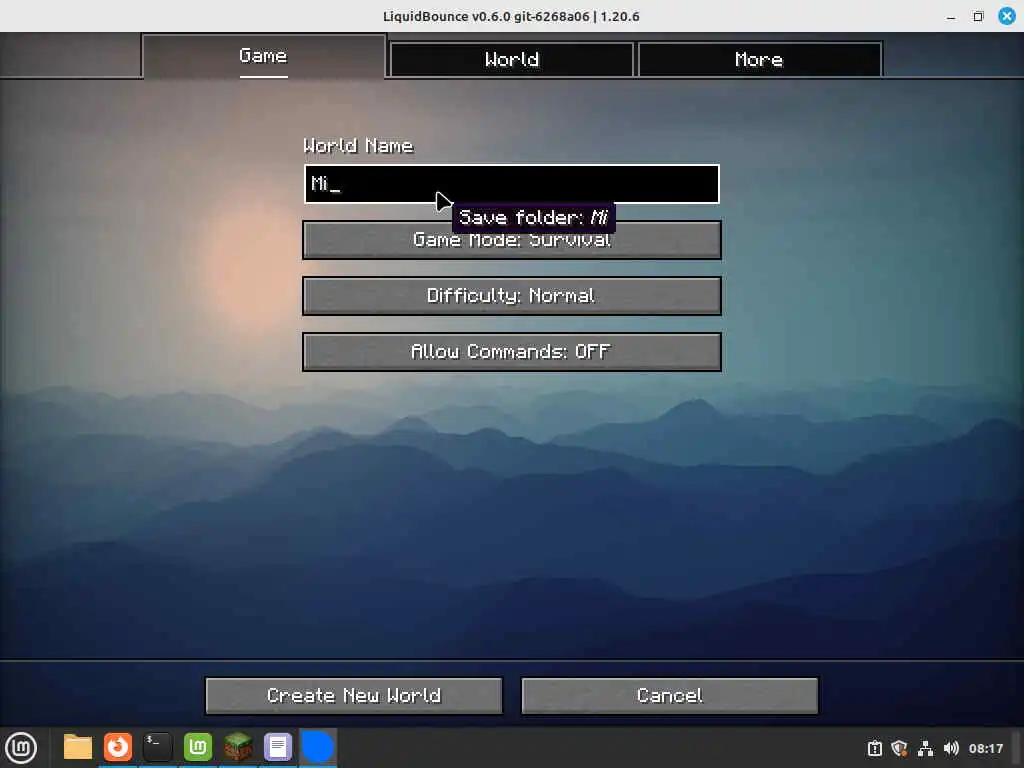The height and width of the screenshot is (768, 1024).
Task: Maximize the LiquidBounce window
Action: (978, 16)
